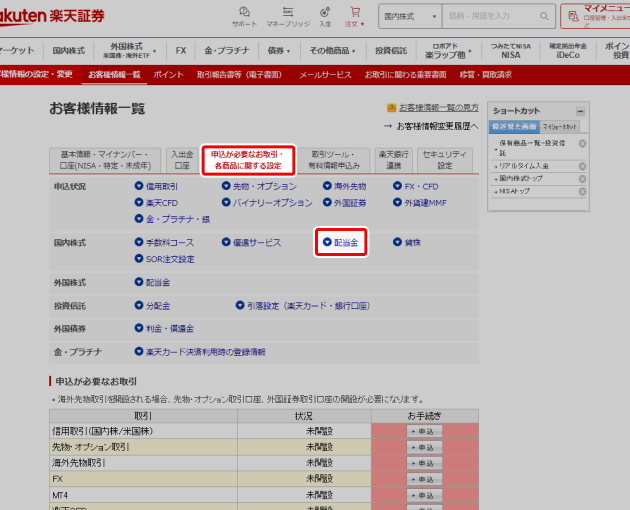Screen dimensions: 630x510
Task: Open the メールサービス sub-menu item
Action: click(325, 75)
